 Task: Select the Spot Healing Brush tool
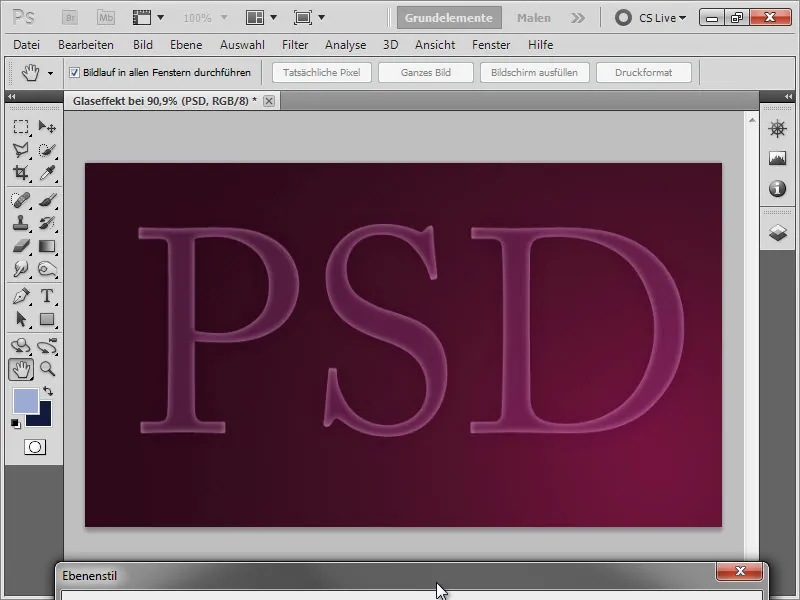pyautogui.click(x=21, y=199)
